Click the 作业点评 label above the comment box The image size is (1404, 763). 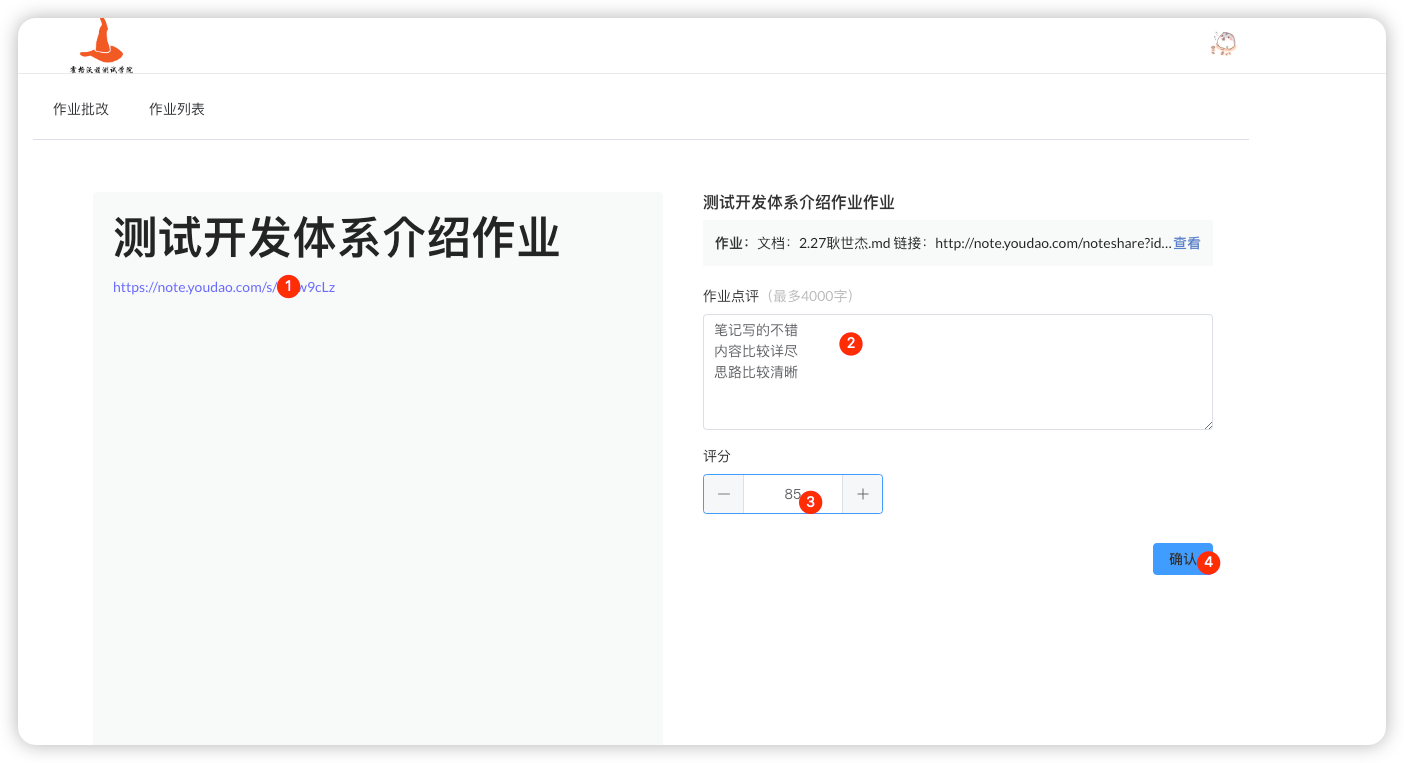(731, 296)
